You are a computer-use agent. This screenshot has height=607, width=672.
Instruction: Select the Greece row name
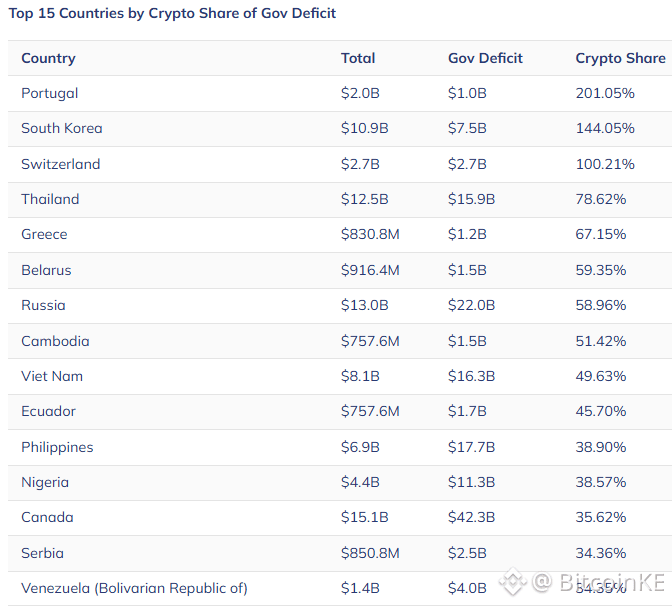44,234
